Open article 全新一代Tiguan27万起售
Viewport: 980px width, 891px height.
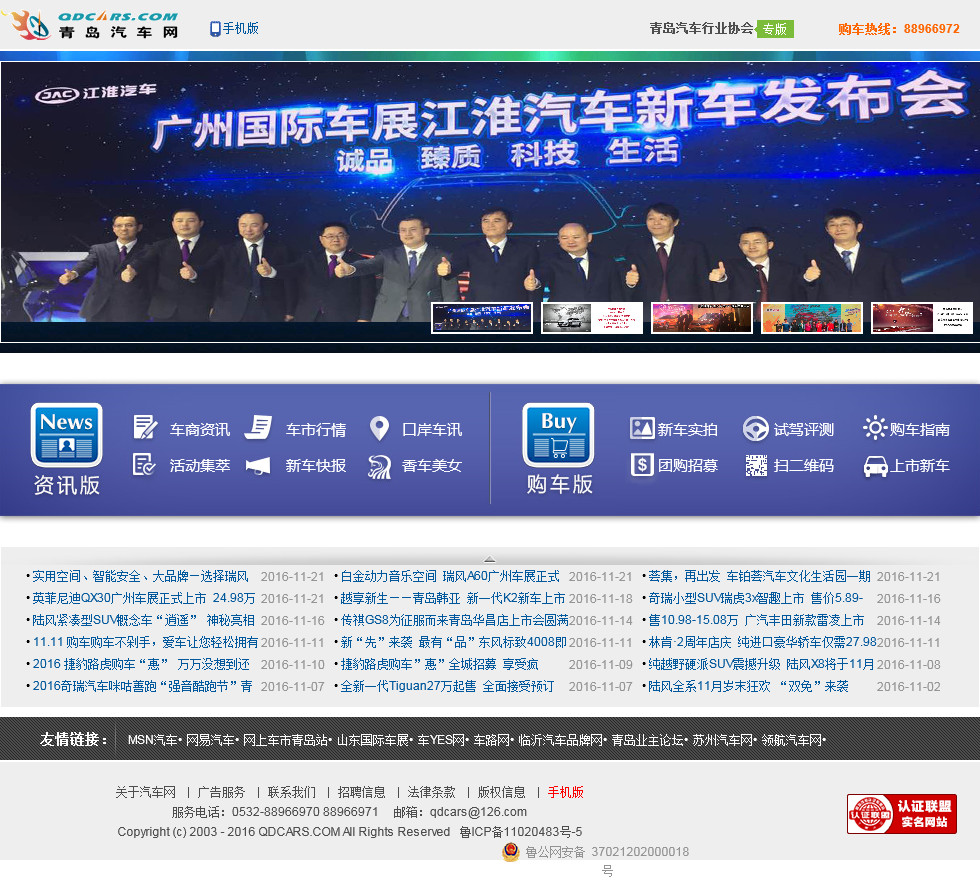[x=447, y=686]
